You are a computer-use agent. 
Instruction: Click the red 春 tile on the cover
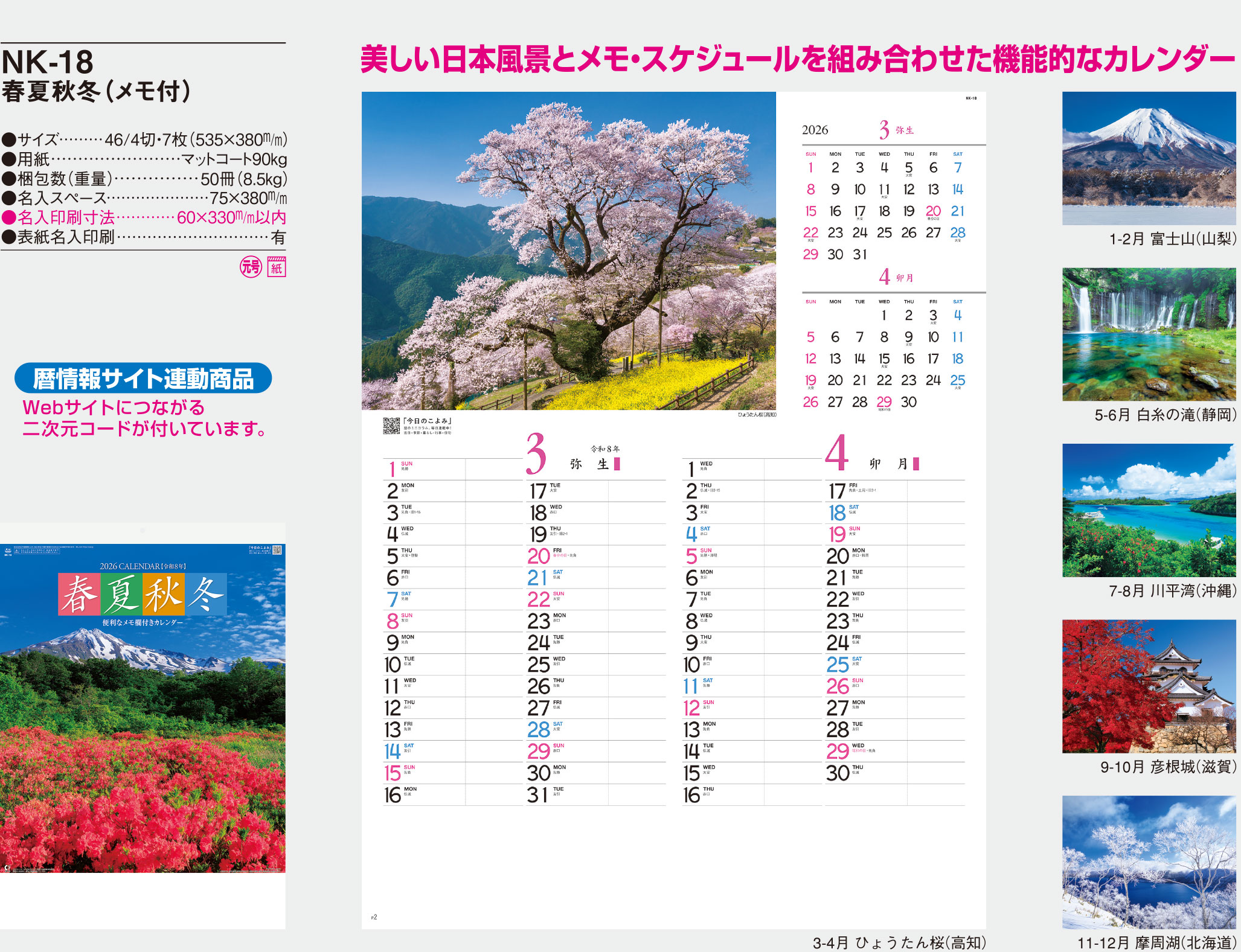tap(79, 594)
